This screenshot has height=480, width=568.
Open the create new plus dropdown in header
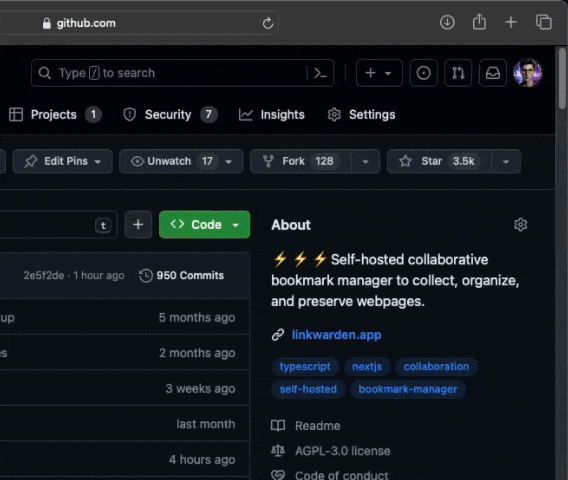(379, 73)
